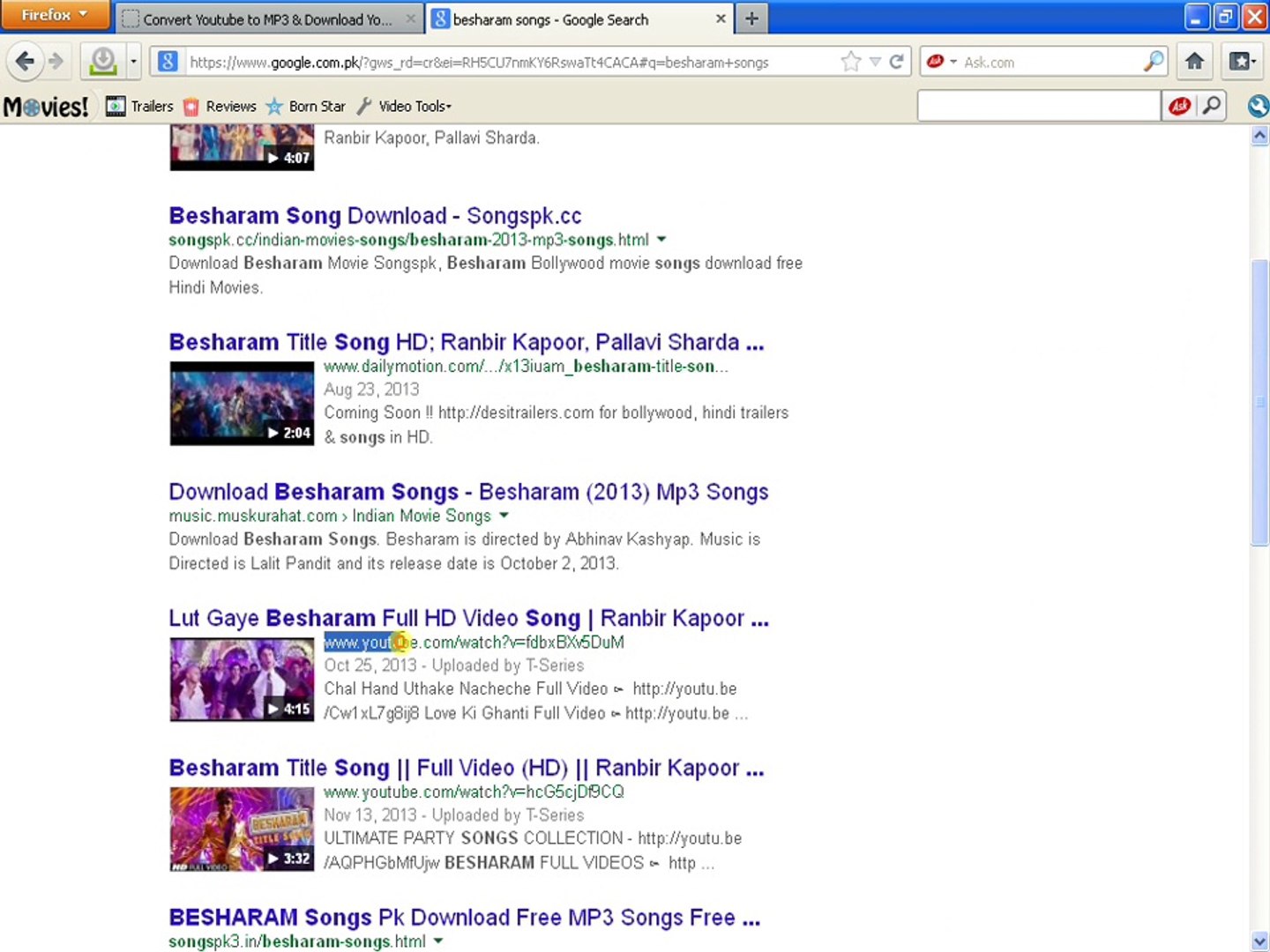Switch to Convert Youtube to MP3 tab
The image size is (1270, 952).
coord(268,19)
